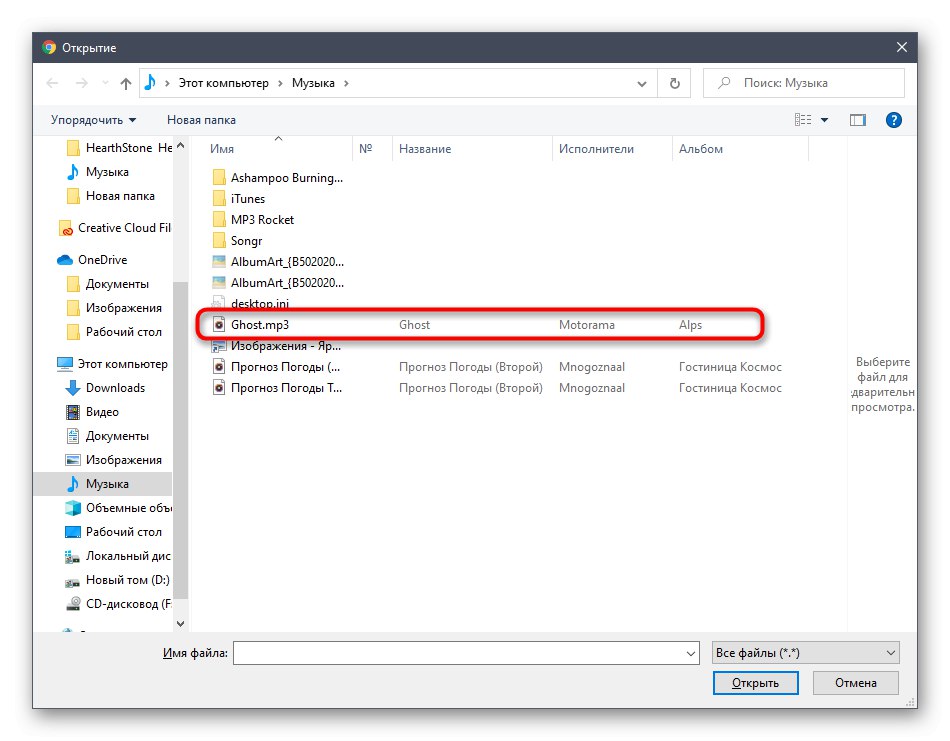The height and width of the screenshot is (741, 950).
Task: Open the file name history dropdown
Action: [x=691, y=653]
